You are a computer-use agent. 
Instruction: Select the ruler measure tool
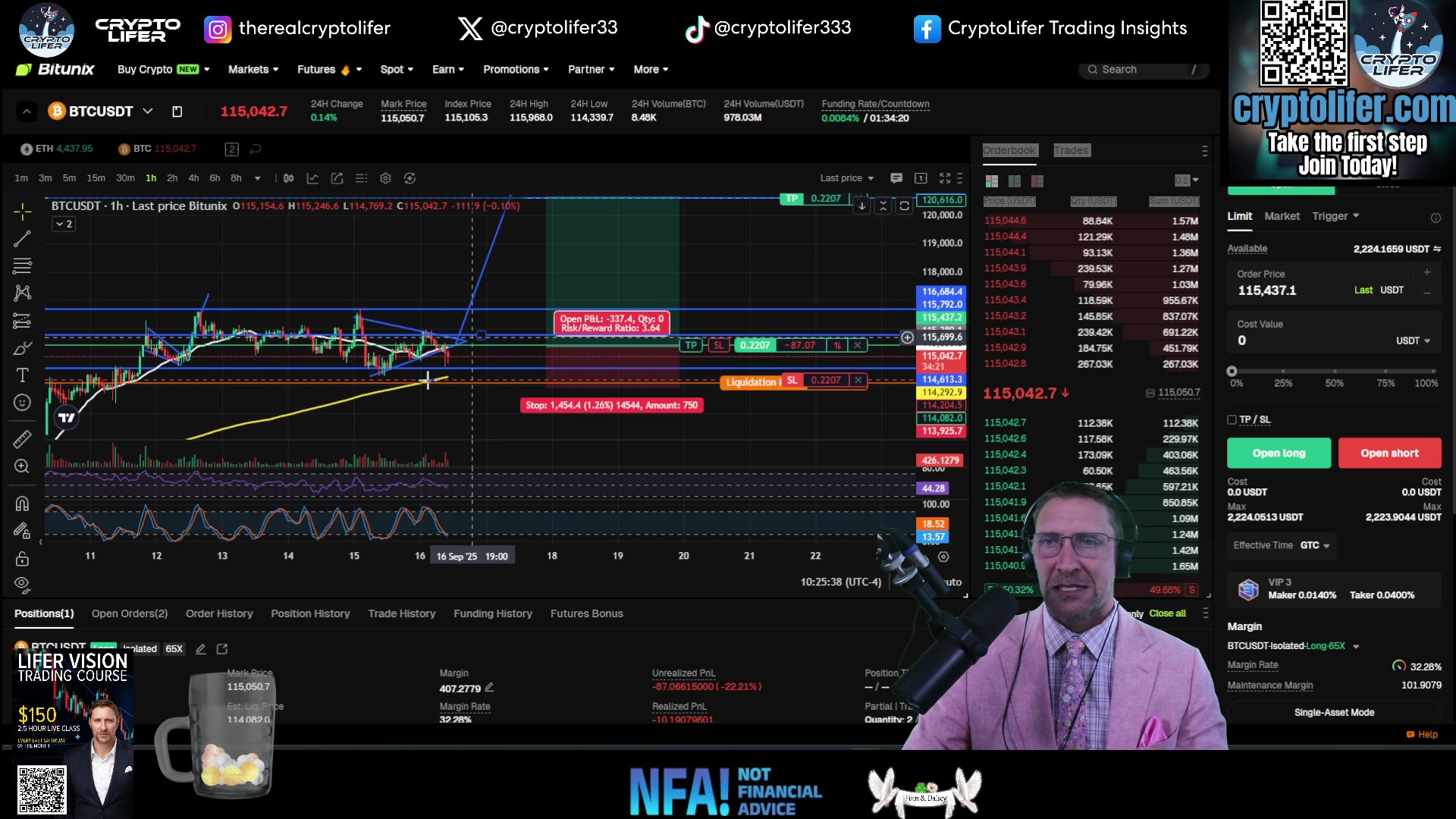pyautogui.click(x=22, y=439)
